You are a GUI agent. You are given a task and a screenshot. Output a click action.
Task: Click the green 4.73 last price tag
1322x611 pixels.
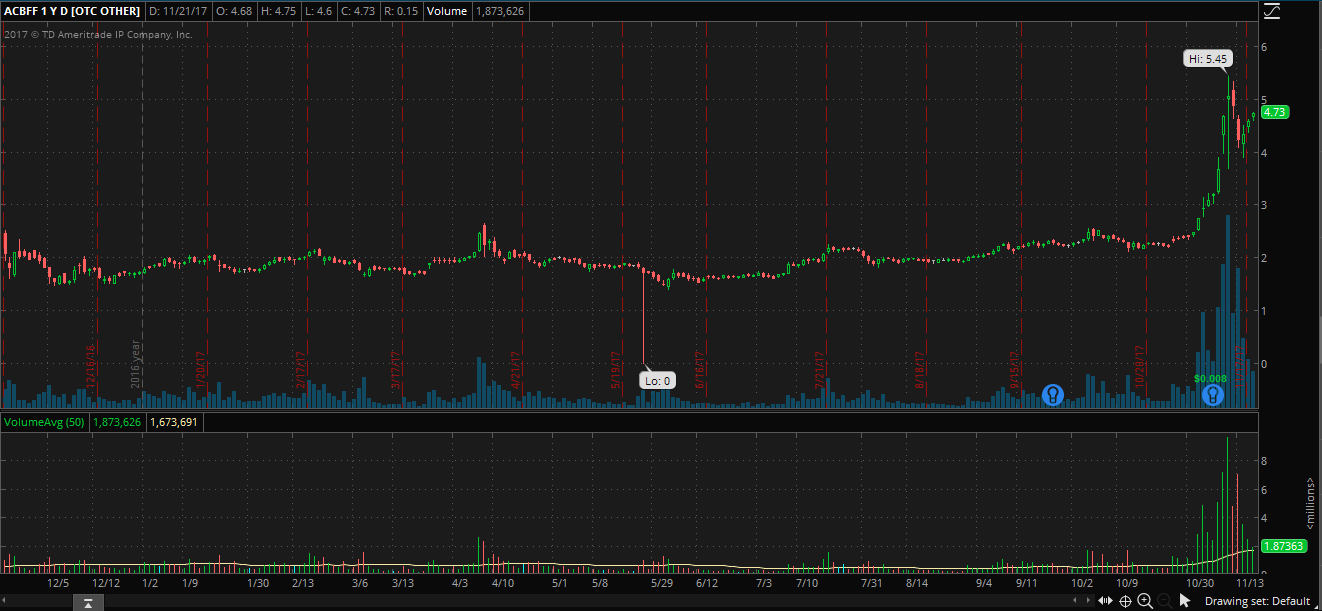point(1275,112)
